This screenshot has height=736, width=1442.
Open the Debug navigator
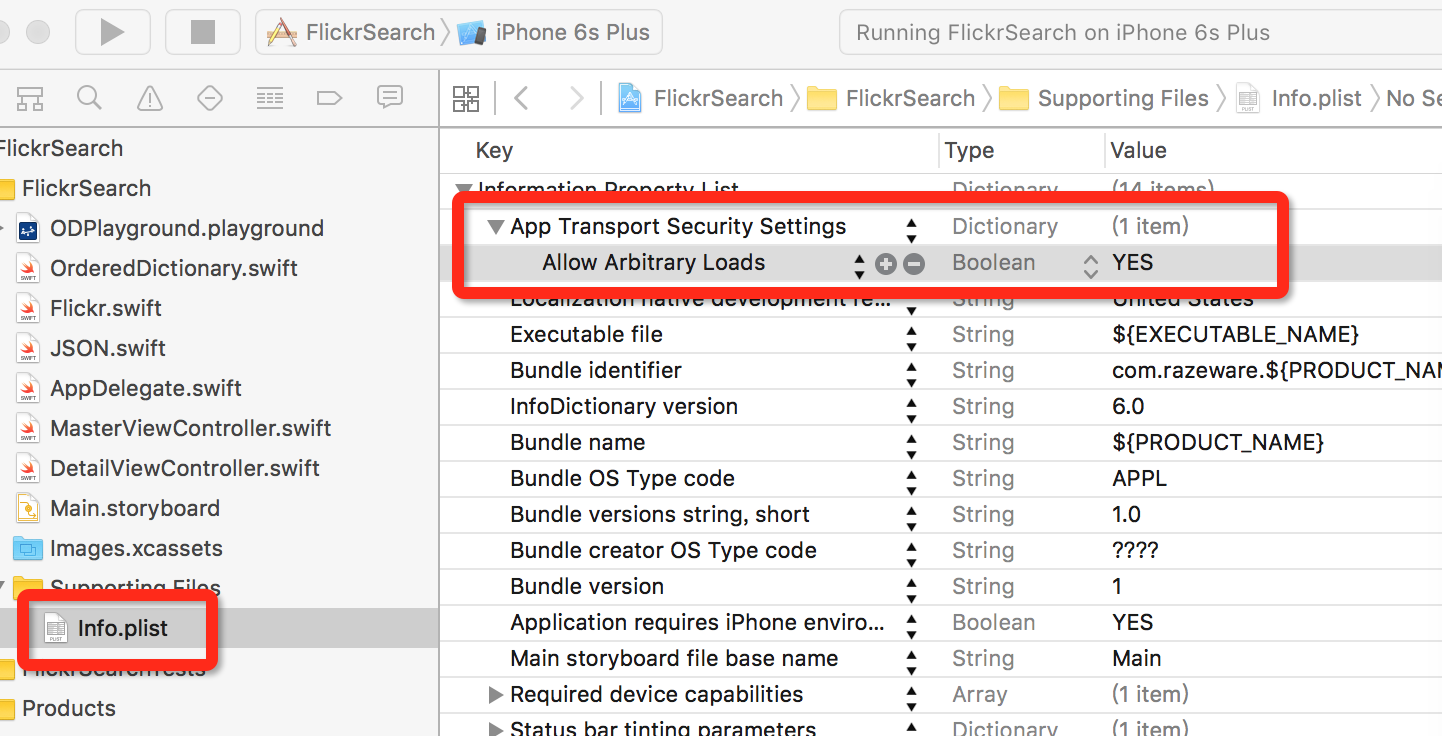270,98
